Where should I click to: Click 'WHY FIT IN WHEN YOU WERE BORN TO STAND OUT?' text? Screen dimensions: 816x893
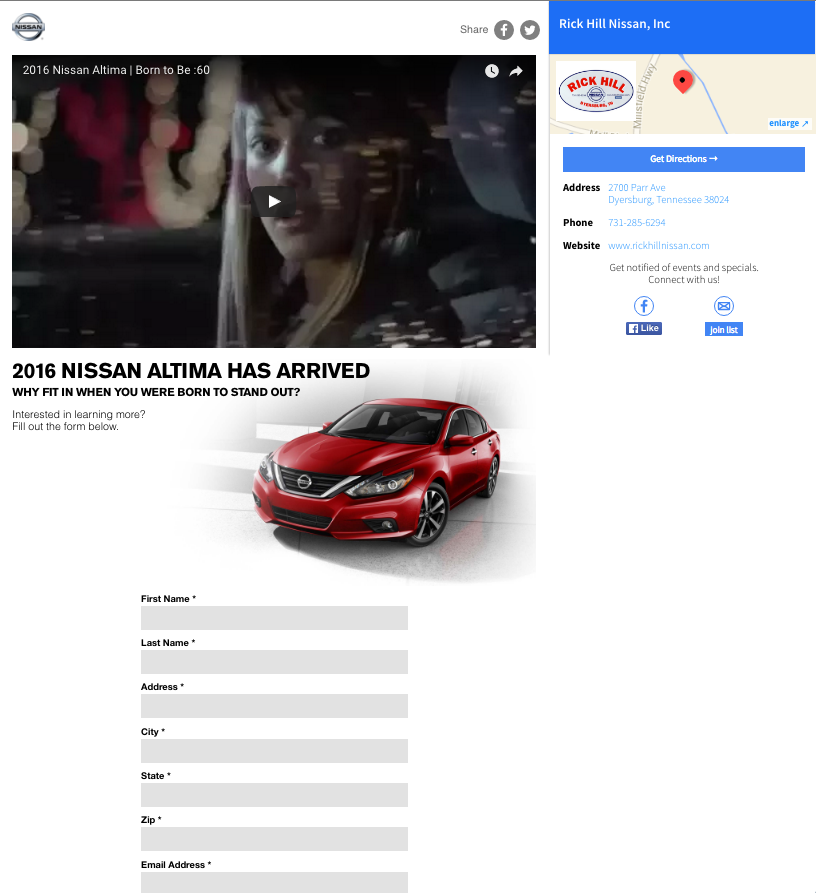[x=156, y=392]
